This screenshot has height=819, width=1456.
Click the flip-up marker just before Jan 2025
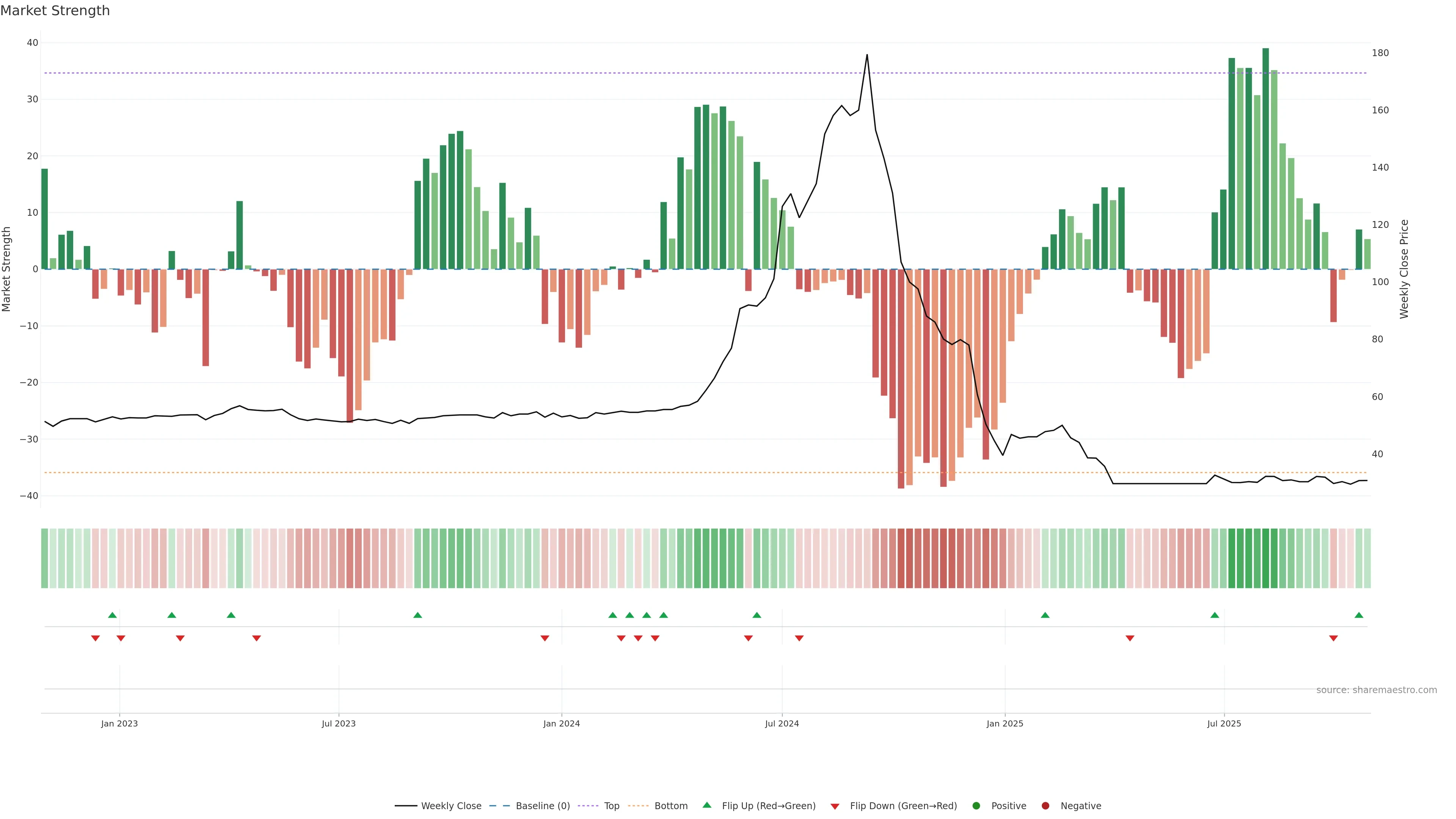[x=1045, y=615]
